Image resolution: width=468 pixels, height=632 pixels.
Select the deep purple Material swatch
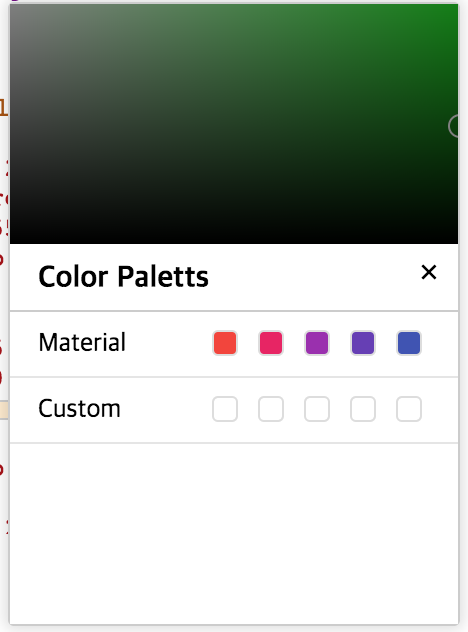coord(363,343)
